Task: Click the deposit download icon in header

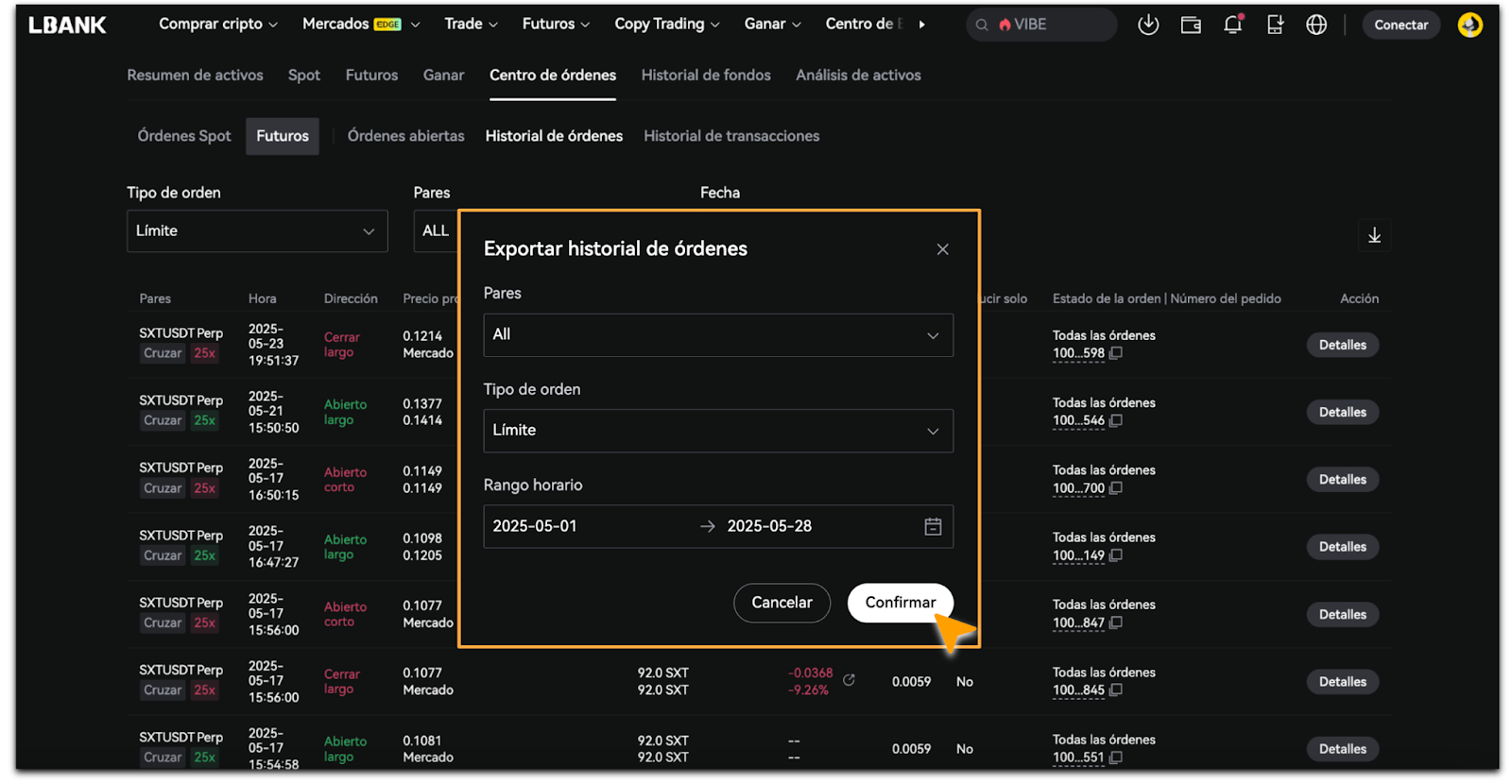Action: point(1147,25)
